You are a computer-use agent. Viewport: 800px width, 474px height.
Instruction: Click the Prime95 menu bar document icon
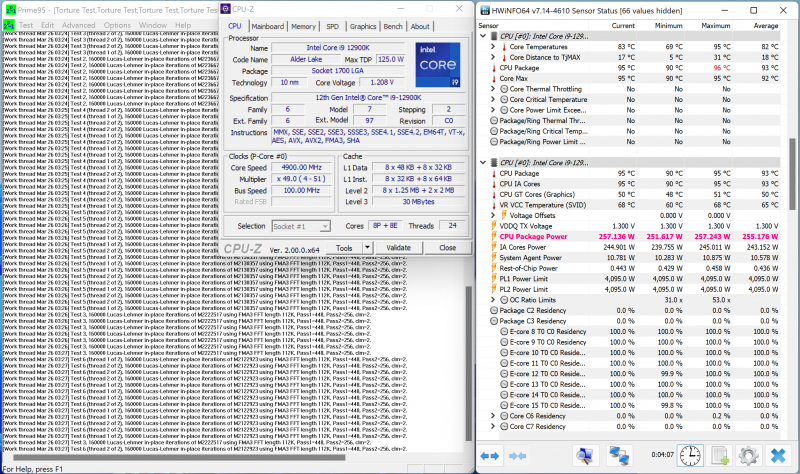click(x=9, y=25)
